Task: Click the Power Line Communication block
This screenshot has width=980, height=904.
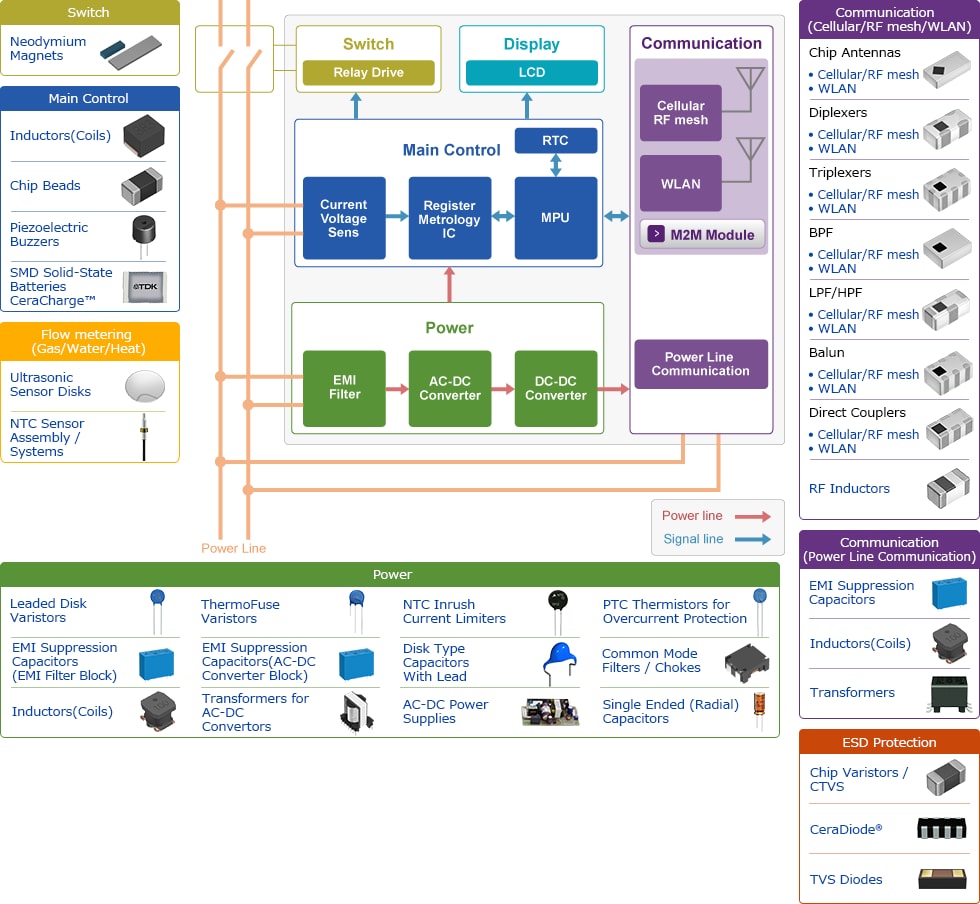Action: 700,364
